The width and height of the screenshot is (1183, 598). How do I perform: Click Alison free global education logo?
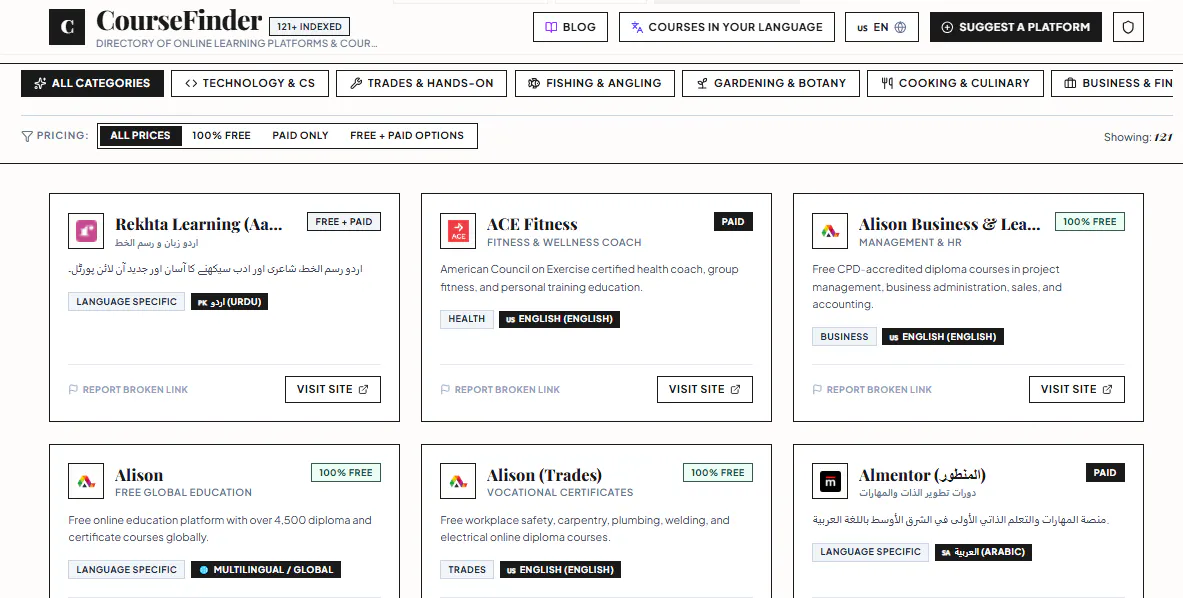click(x=86, y=481)
